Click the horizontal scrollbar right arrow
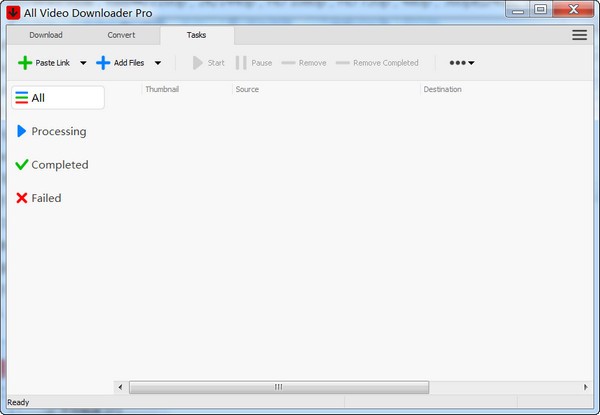Image resolution: width=600 pixels, height=415 pixels. 585,387
